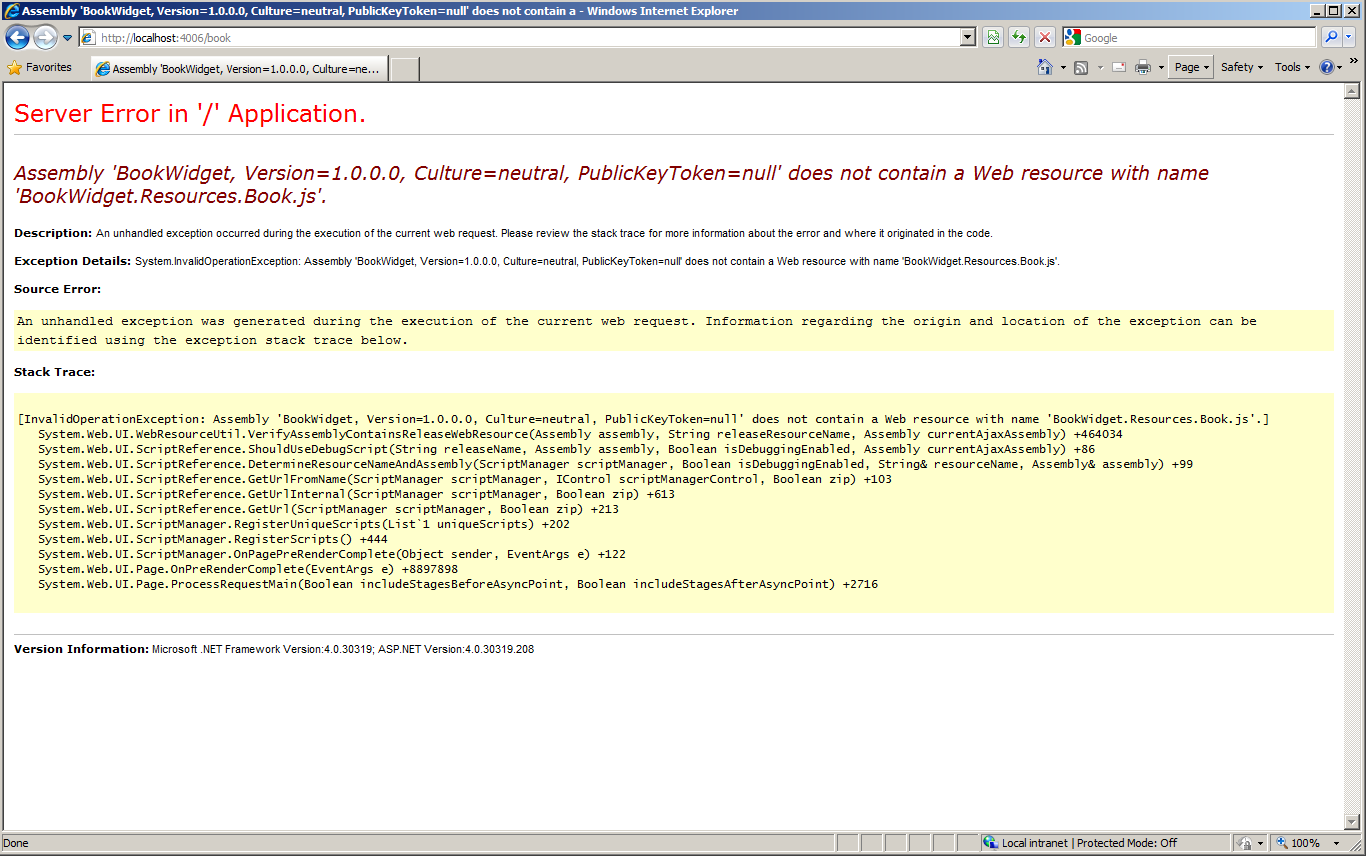This screenshot has height=856, width=1366.
Task: Toggle the Compatibility View icon
Action: click(x=992, y=38)
